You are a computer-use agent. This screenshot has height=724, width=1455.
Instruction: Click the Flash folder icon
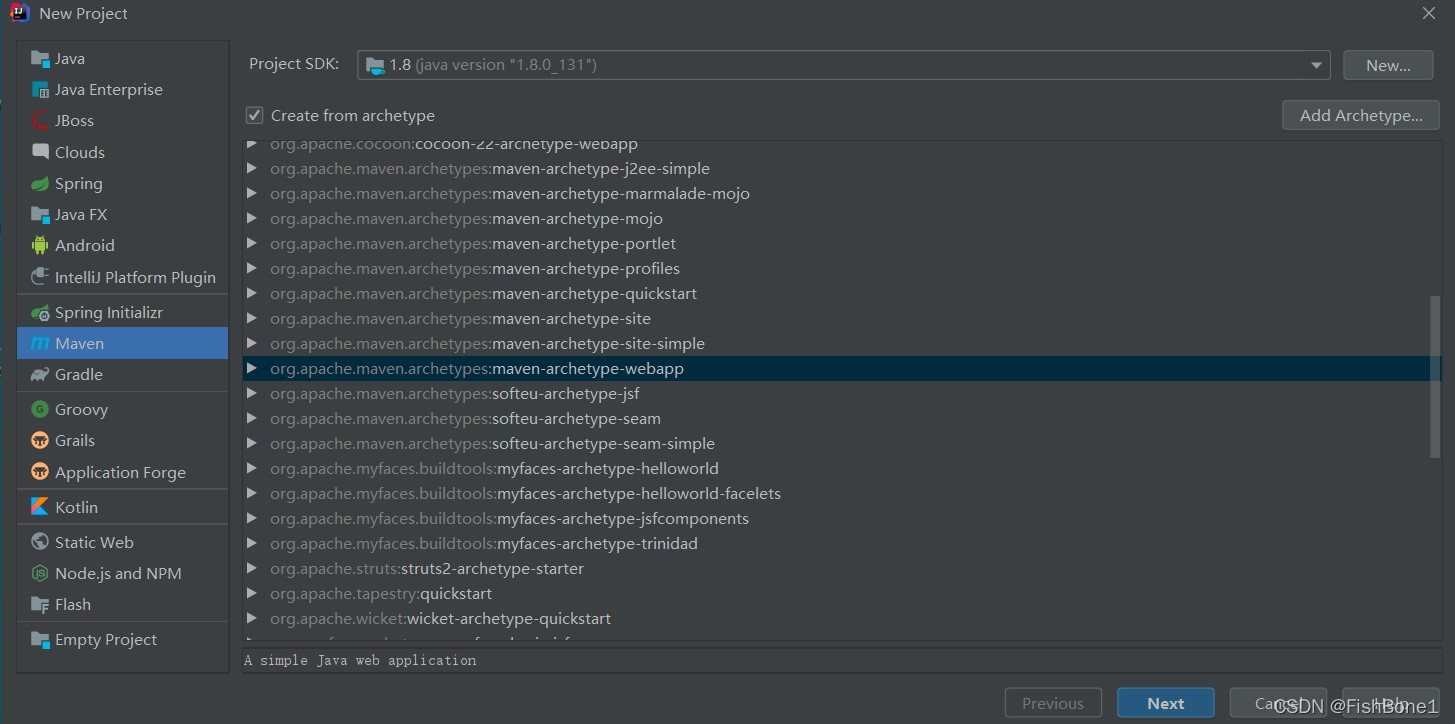coord(40,605)
